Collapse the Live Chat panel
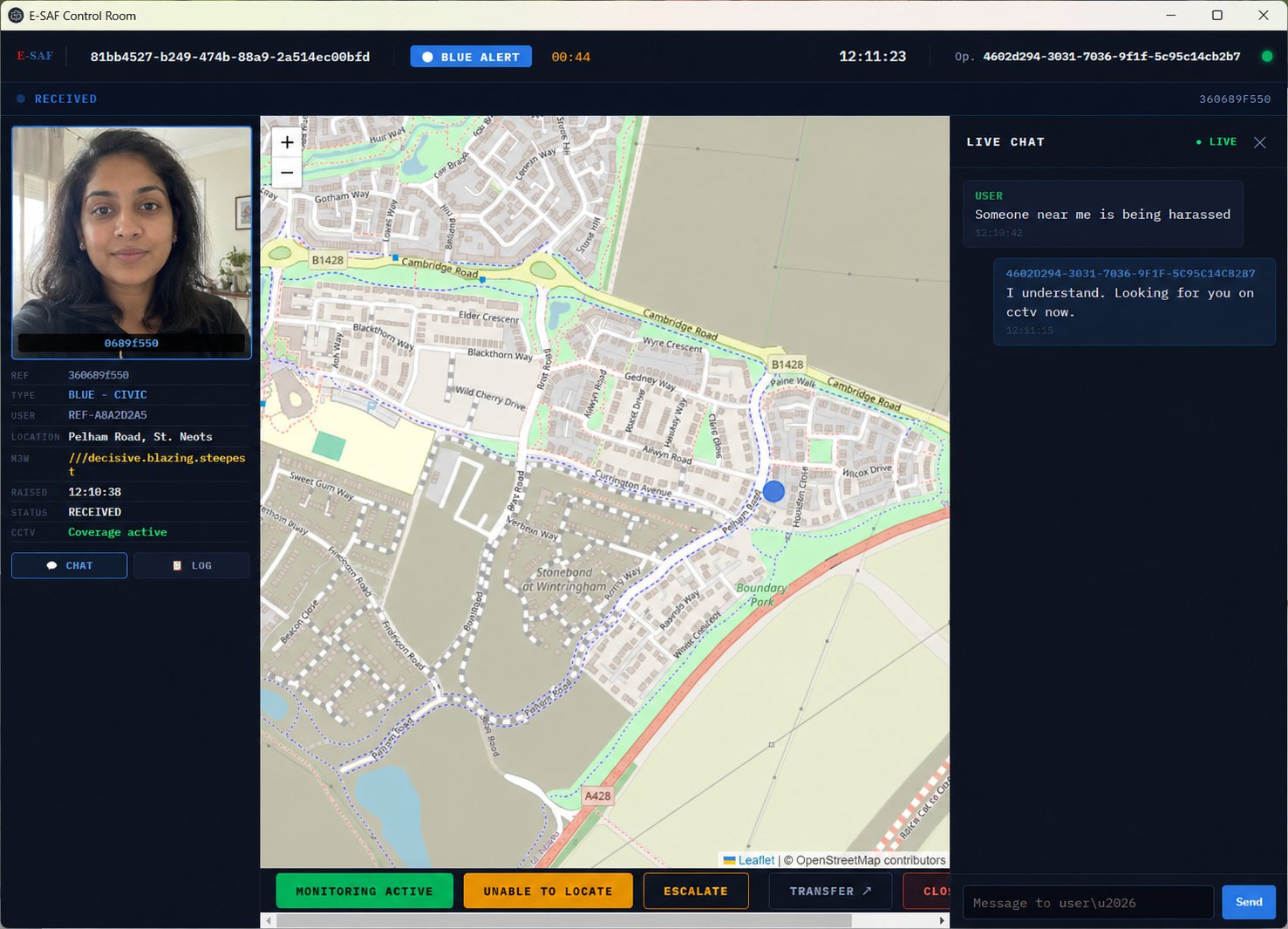Screen dimensions: 1288x929 (x=1259, y=141)
